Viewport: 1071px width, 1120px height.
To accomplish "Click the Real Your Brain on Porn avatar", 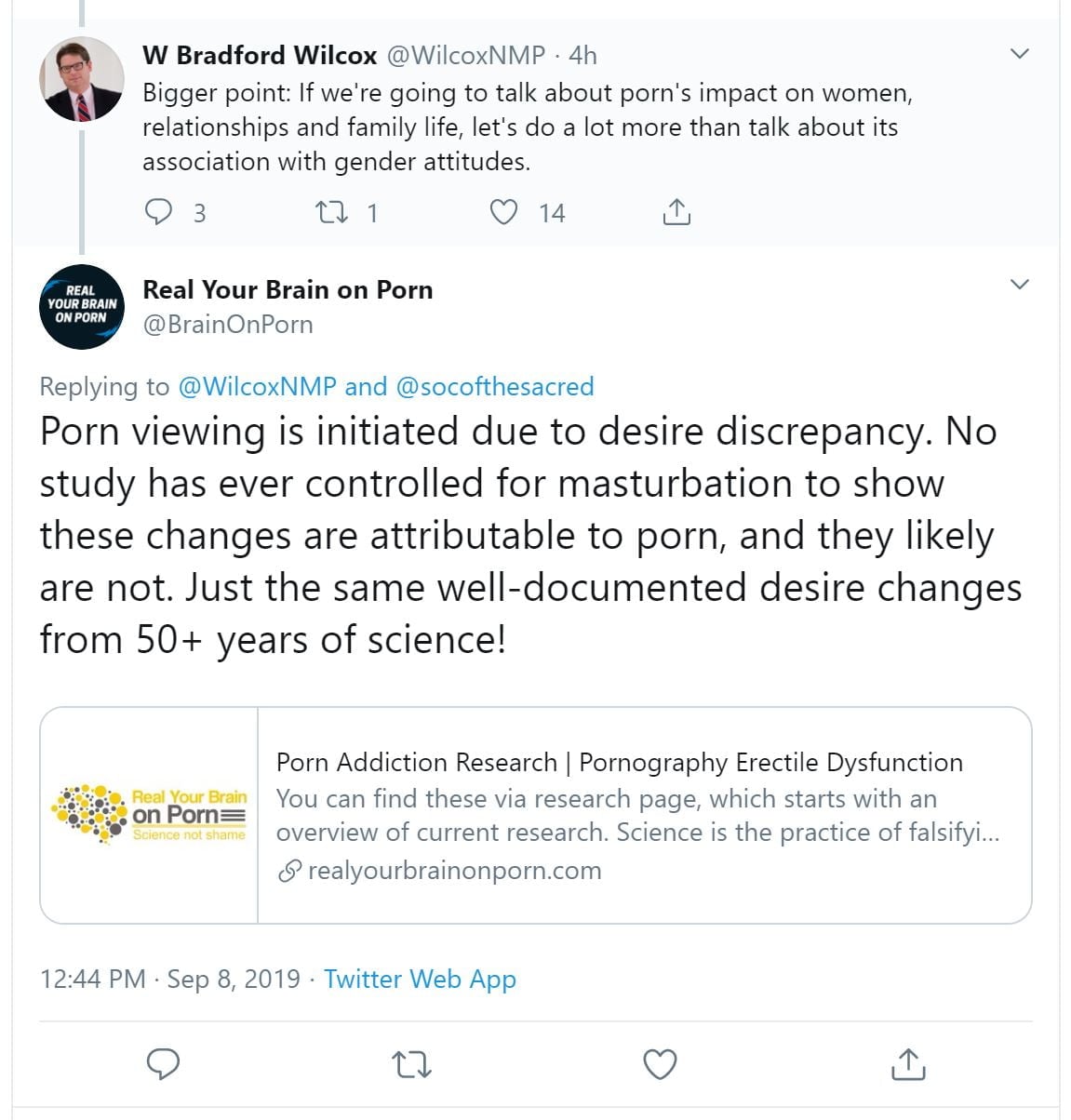I will tap(82, 307).
